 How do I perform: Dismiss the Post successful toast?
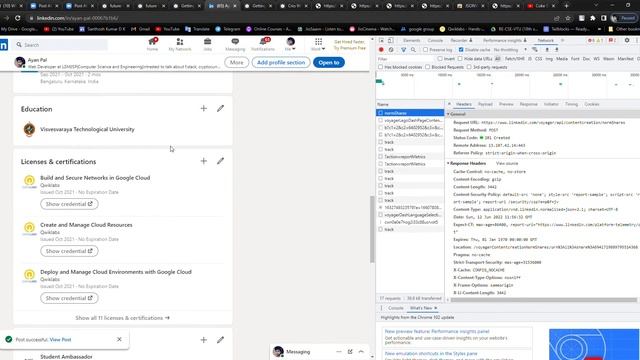(119, 339)
